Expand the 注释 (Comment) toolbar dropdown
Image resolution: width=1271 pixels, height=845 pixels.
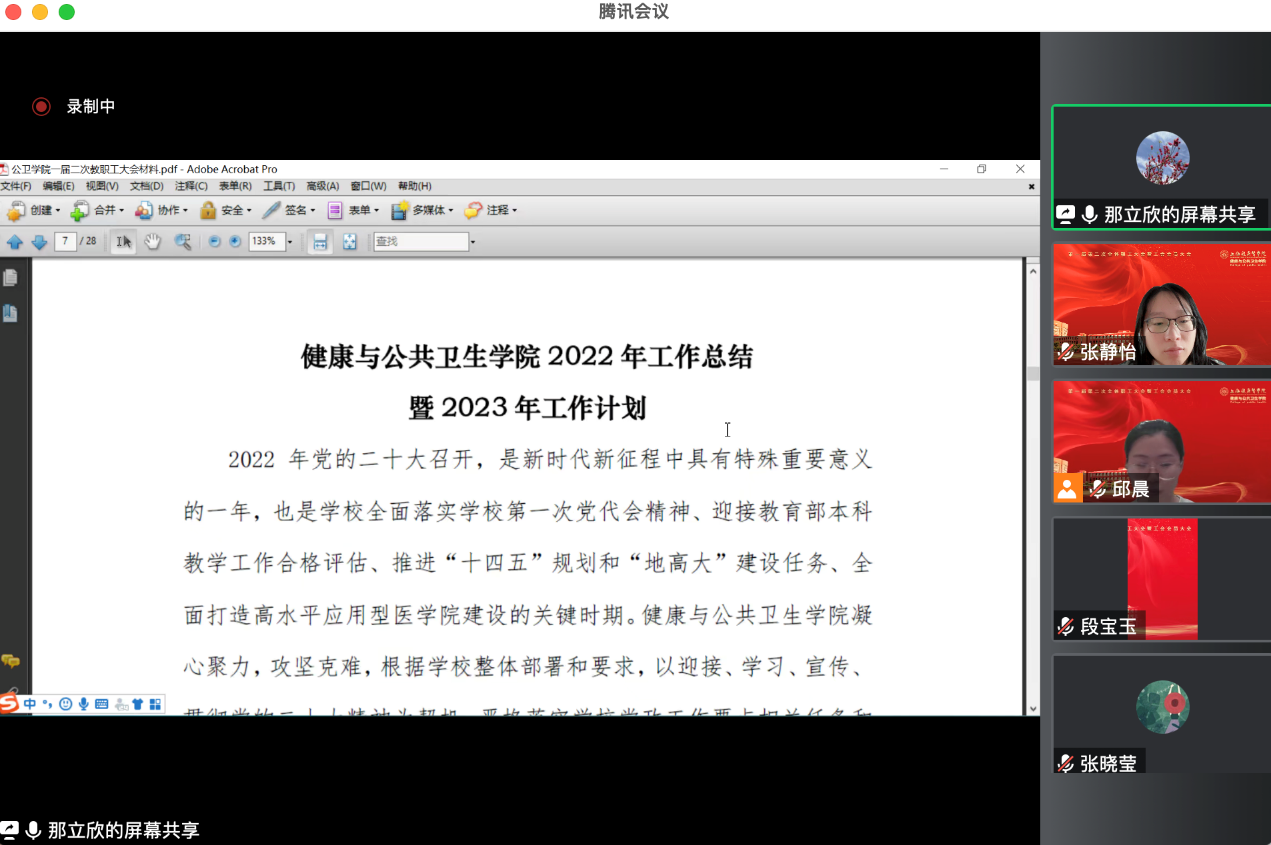491,210
